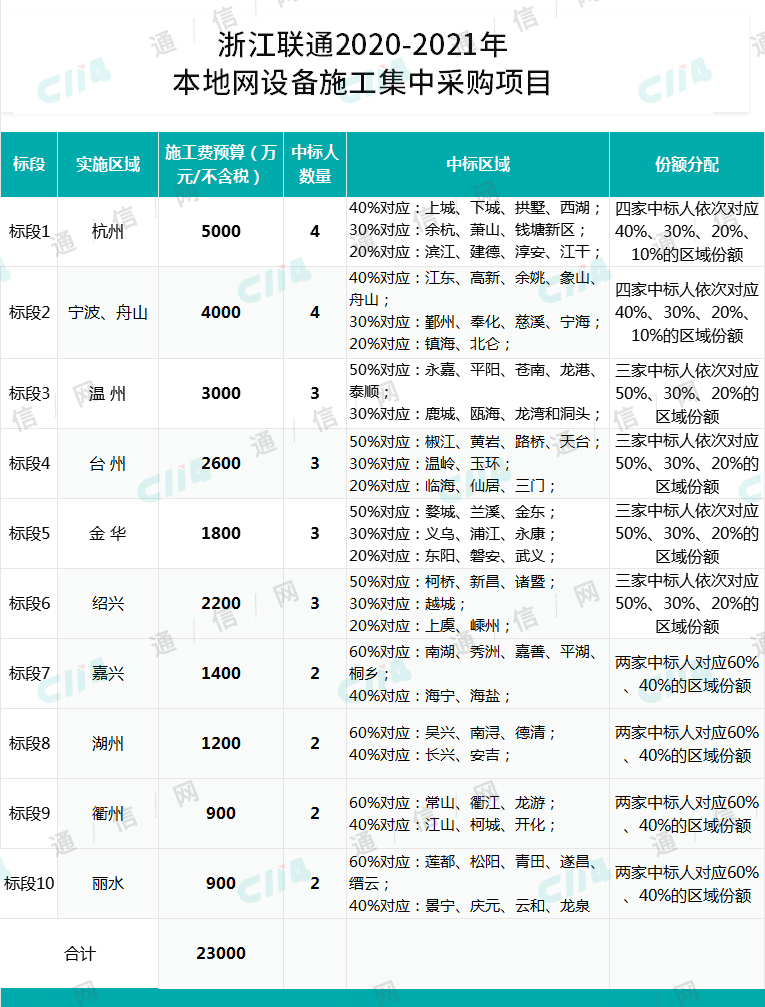Click 杭州 winning area text 上城、下城
The width and height of the screenshot is (765, 1007).
point(462,208)
